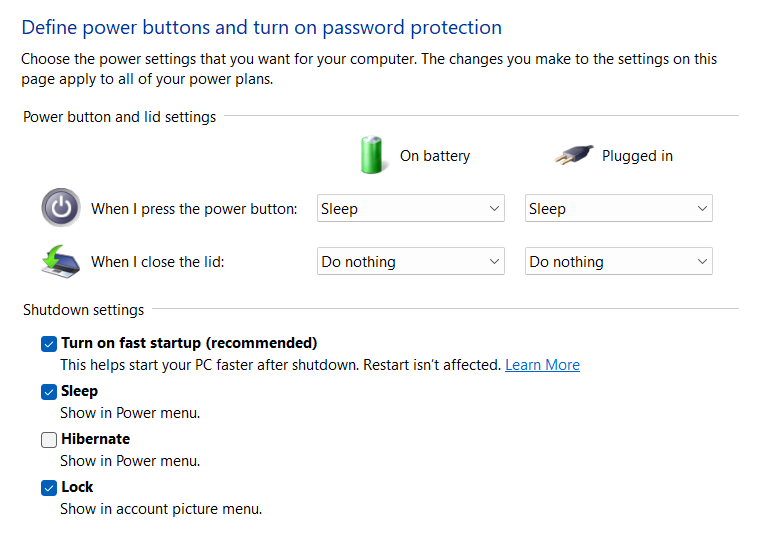Select the "When I press the power button" label
The image size is (779, 546).
(x=194, y=209)
